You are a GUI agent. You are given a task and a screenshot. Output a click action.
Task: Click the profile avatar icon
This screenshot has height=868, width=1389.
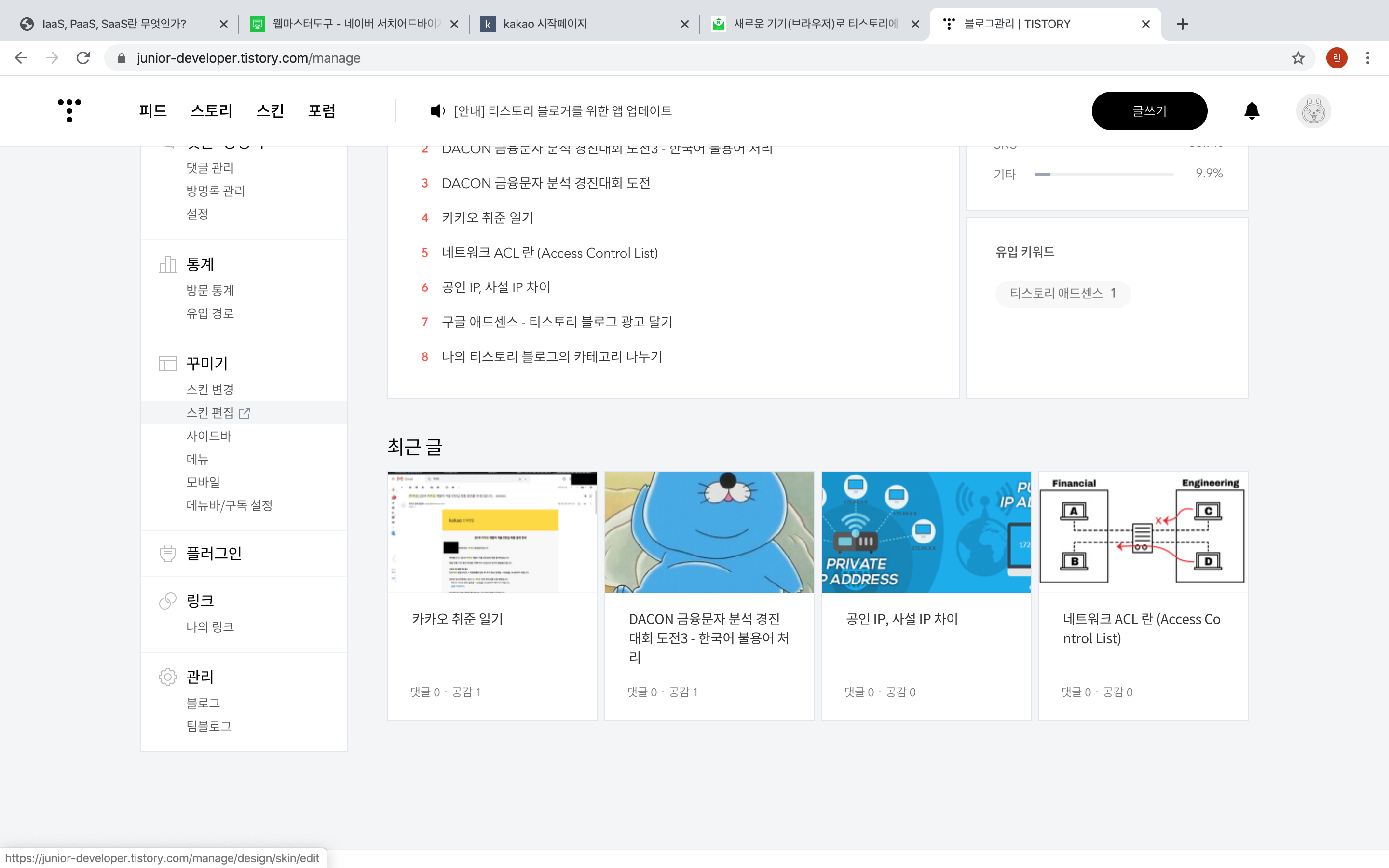pyautogui.click(x=1313, y=111)
